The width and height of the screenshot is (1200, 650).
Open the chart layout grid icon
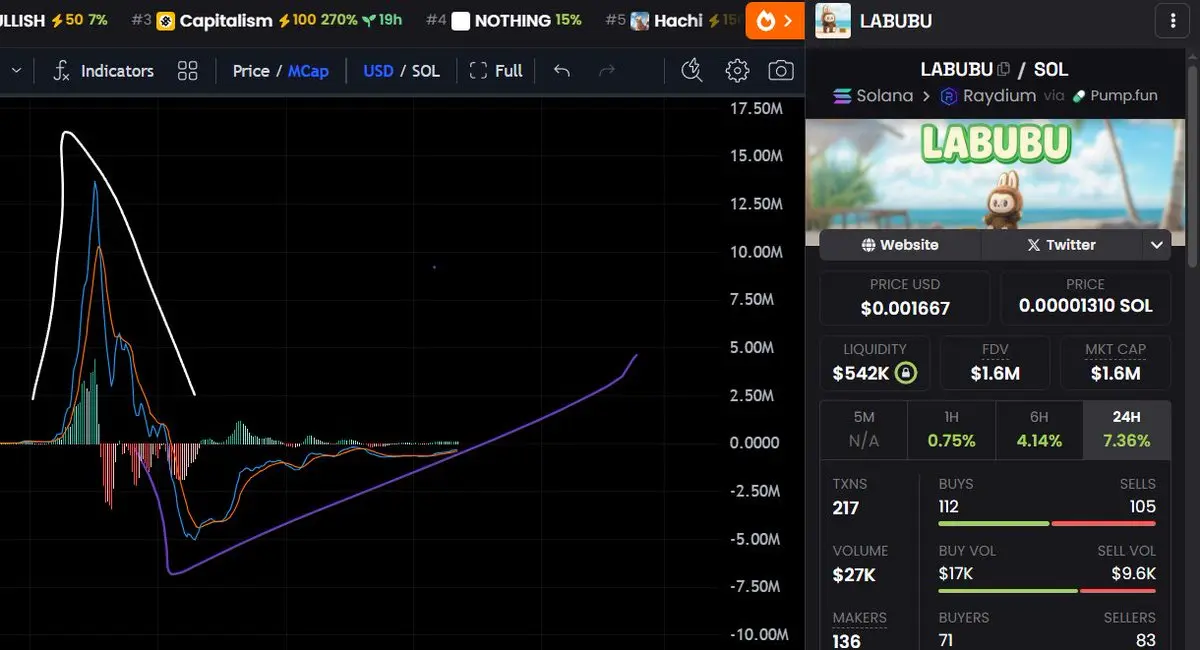click(187, 71)
